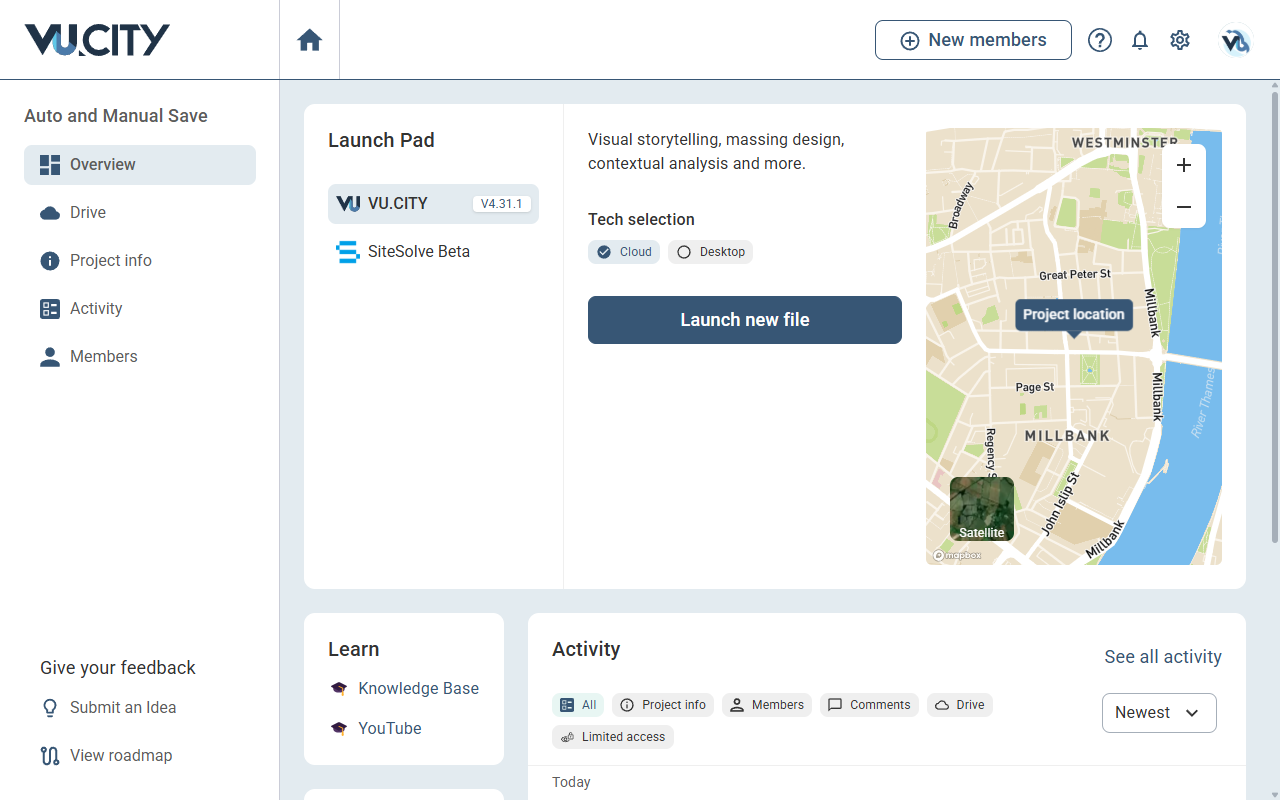Click the Launch Pad heading

381,140
